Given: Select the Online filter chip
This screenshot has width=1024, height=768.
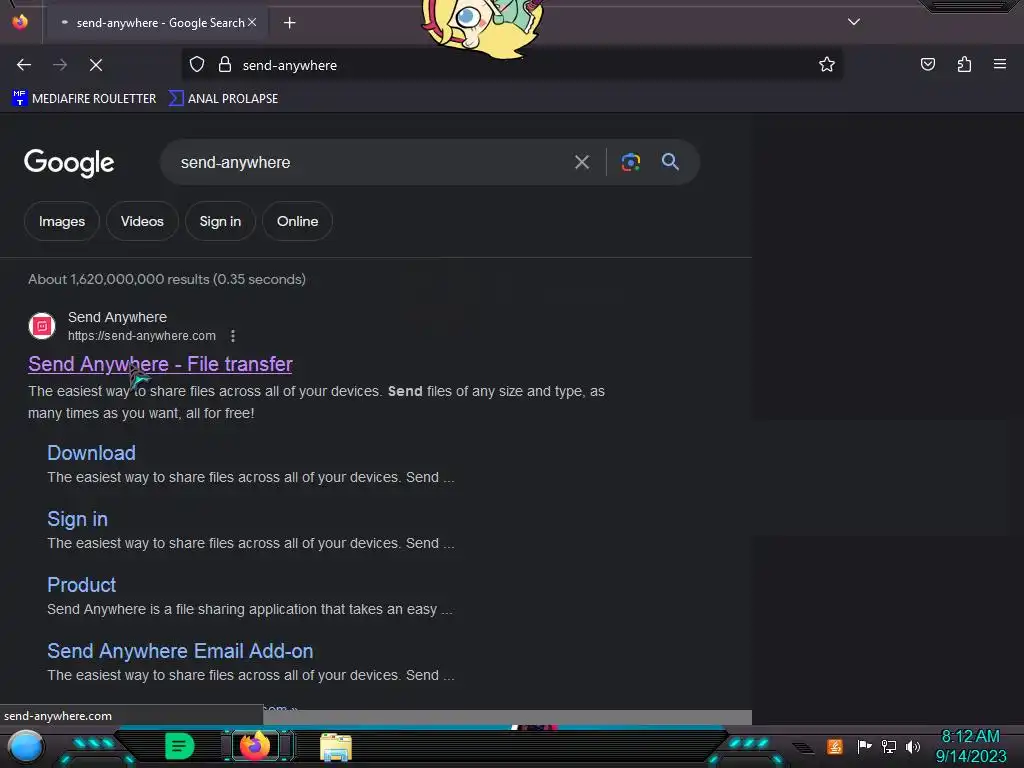Looking at the screenshot, I should [298, 221].
